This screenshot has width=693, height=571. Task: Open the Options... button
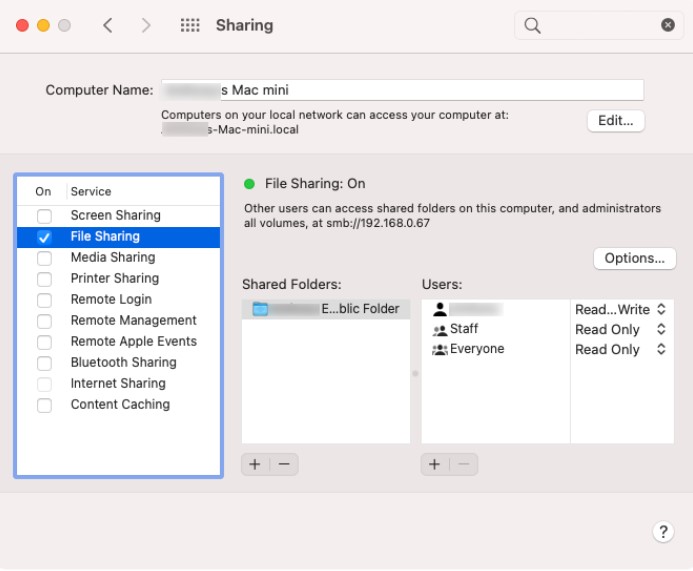pyautogui.click(x=635, y=258)
